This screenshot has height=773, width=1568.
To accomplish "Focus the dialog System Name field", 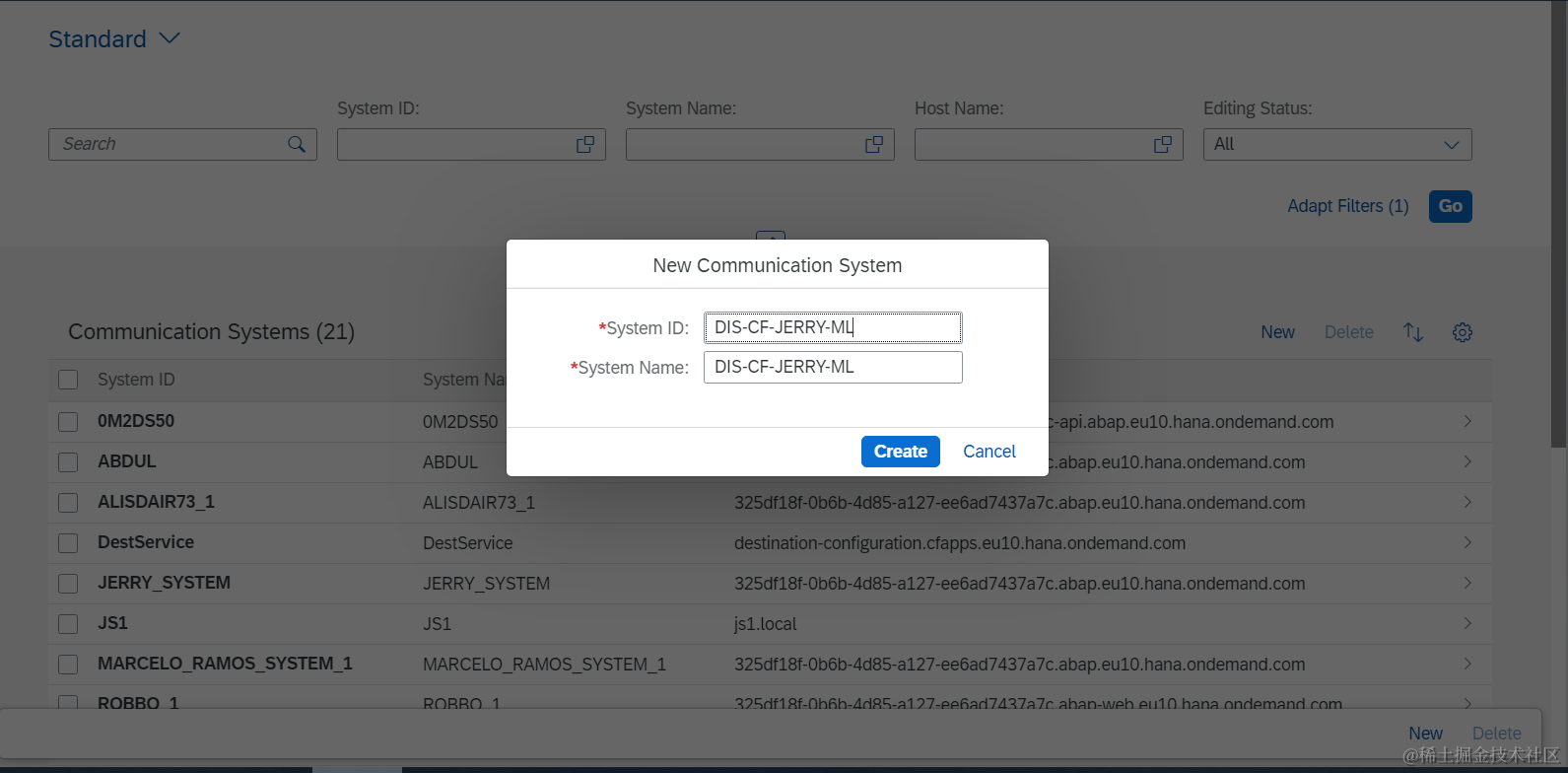I will click(833, 367).
